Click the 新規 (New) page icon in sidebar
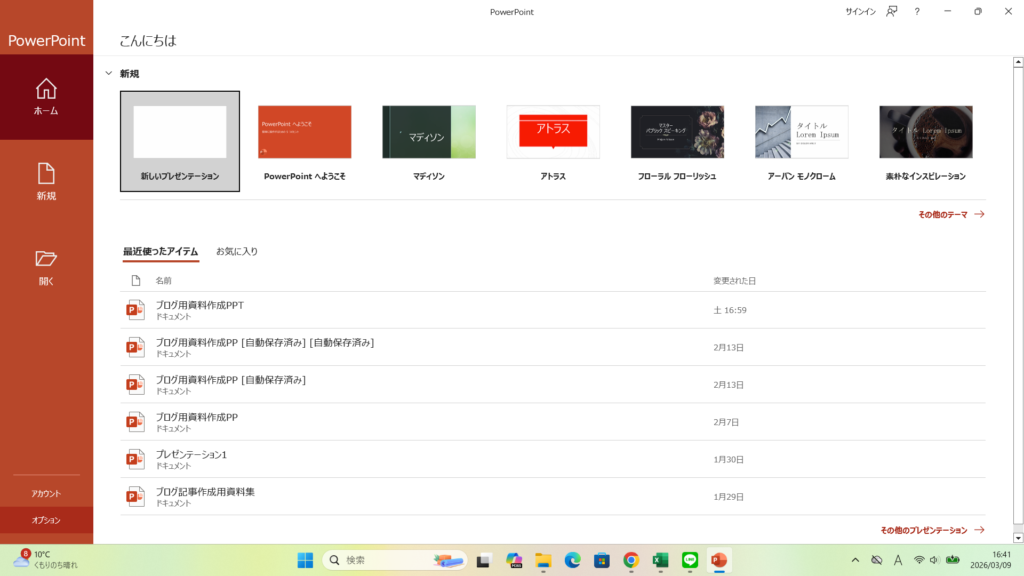 pyautogui.click(x=46, y=174)
